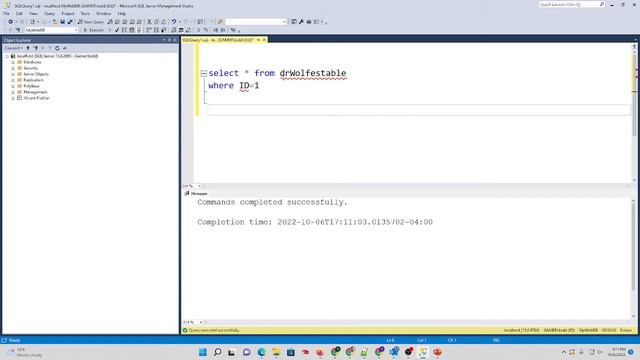
Task: Click the weather widget on taskbar
Action: point(25,353)
